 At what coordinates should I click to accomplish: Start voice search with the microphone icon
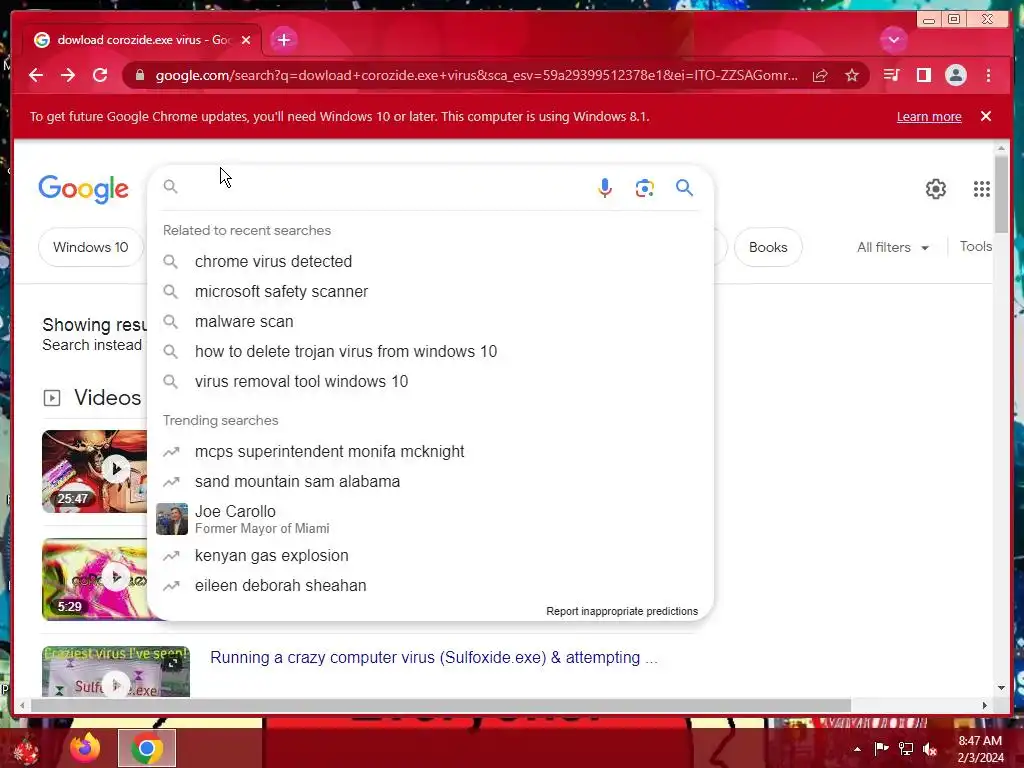click(x=605, y=188)
